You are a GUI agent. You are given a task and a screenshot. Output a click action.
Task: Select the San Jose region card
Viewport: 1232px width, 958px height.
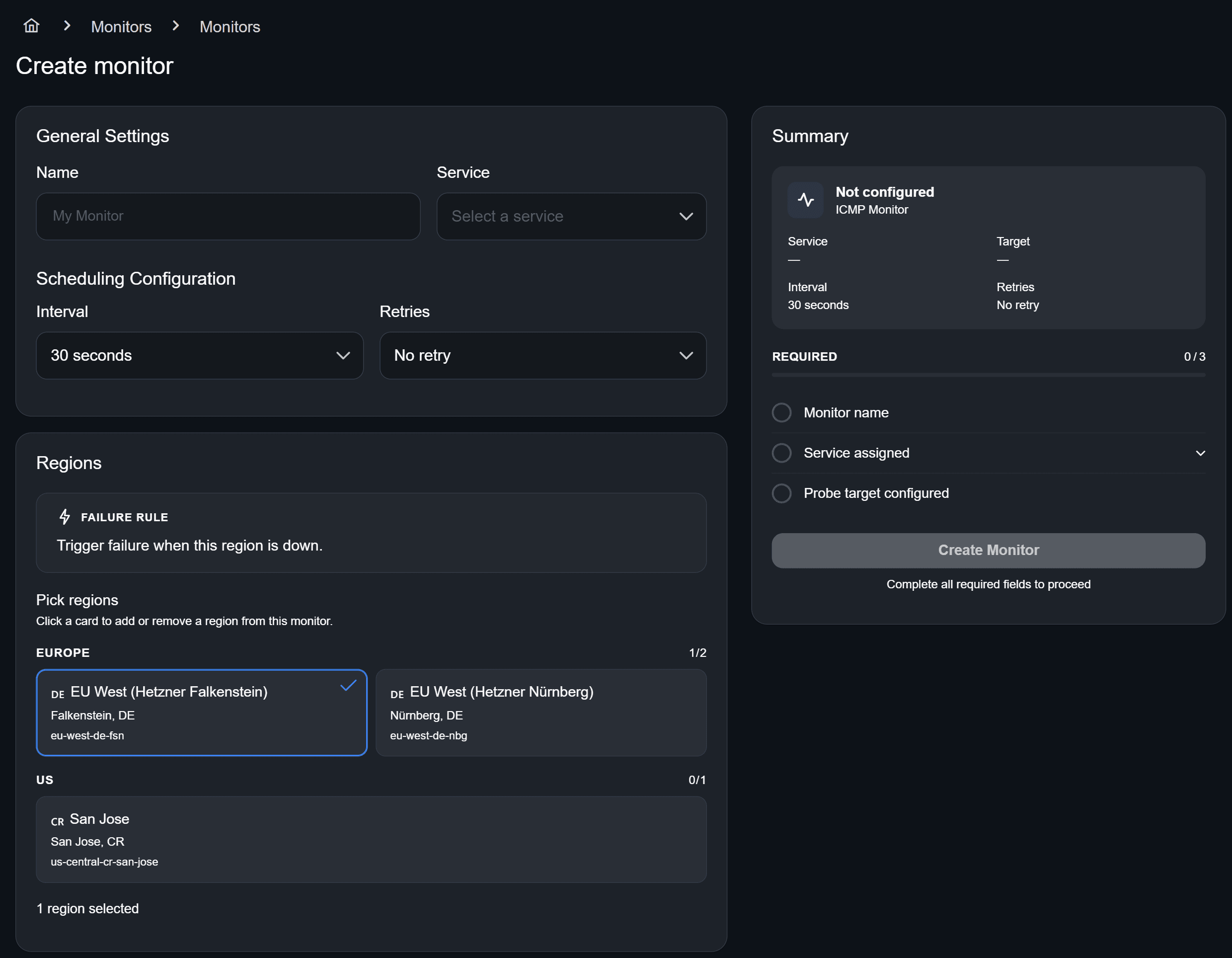tap(371, 840)
